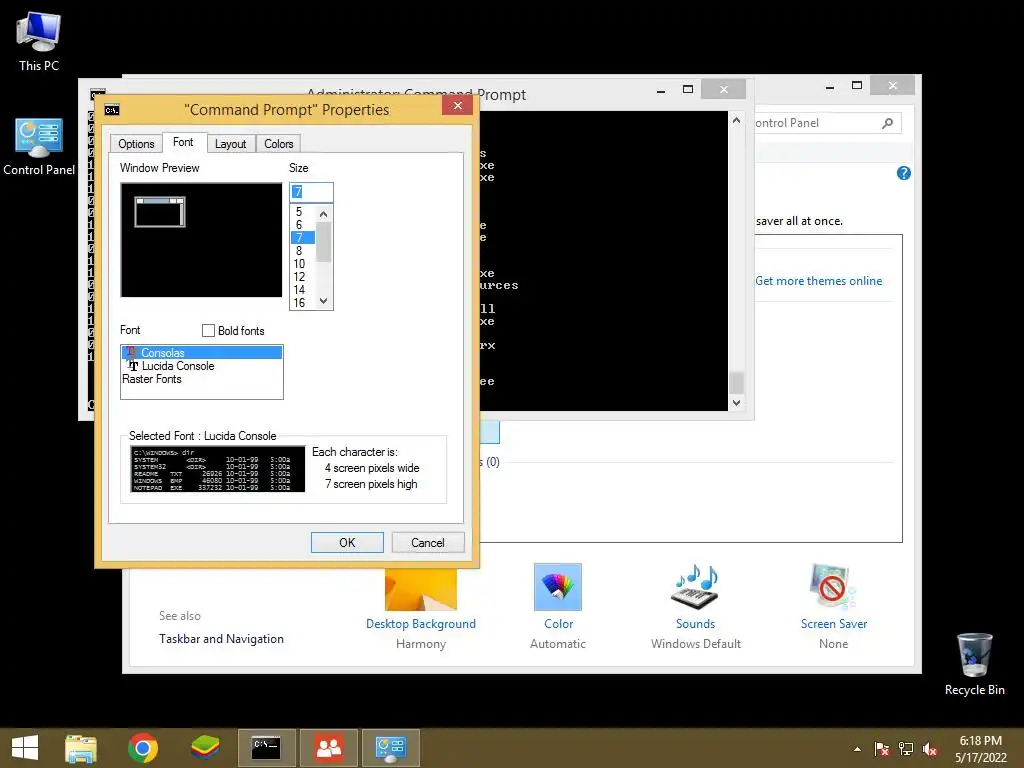This screenshot has height=768, width=1024.
Task: Minimize the Command Prompt window
Action: [661, 91]
